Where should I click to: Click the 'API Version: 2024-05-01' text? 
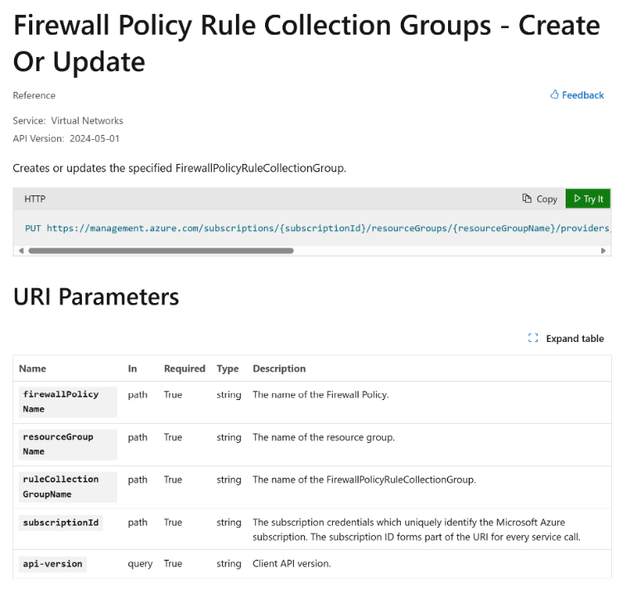coord(66,139)
